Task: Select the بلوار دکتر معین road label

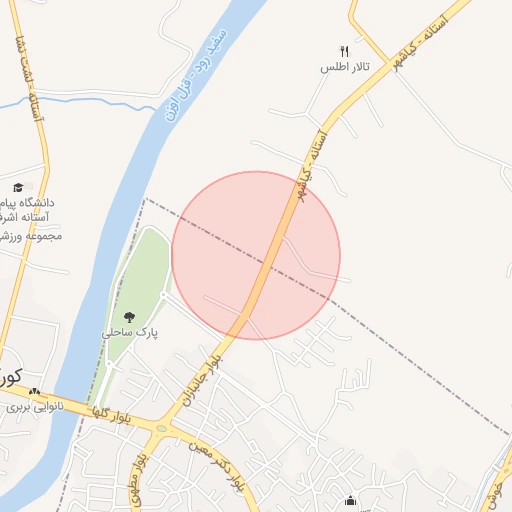Action: click(217, 466)
